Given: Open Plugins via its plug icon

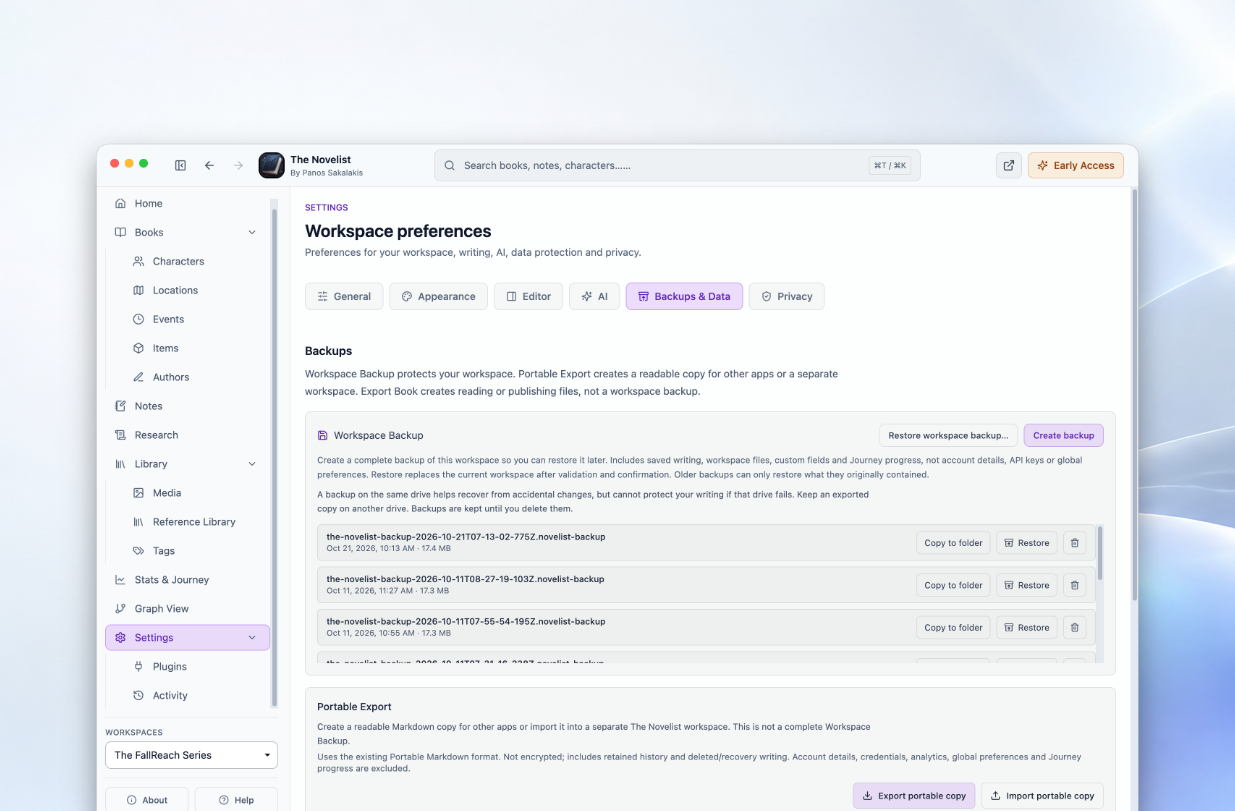Looking at the screenshot, I should 138,666.
